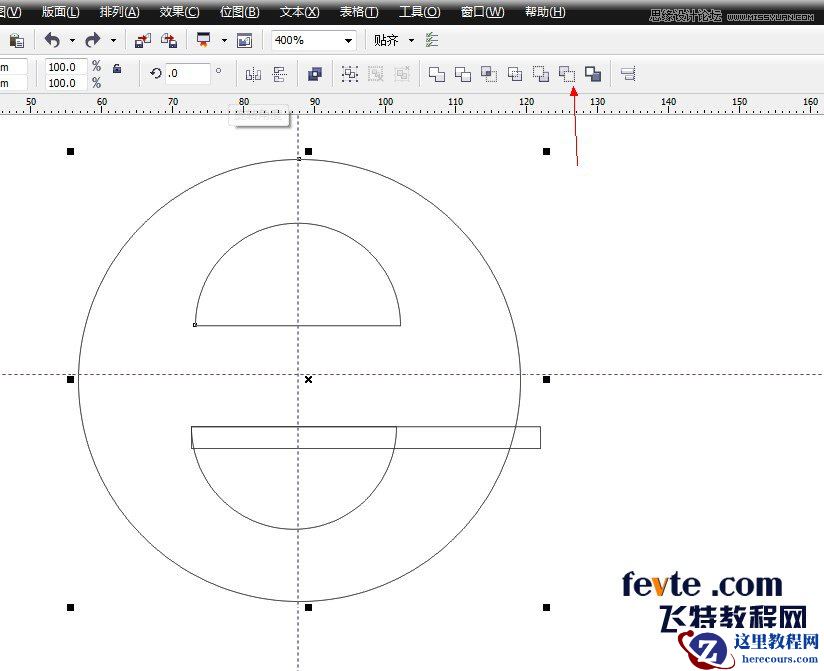Expand the Undo history dropdown arrow
Image resolution: width=824 pixels, height=671 pixels.
(69, 40)
